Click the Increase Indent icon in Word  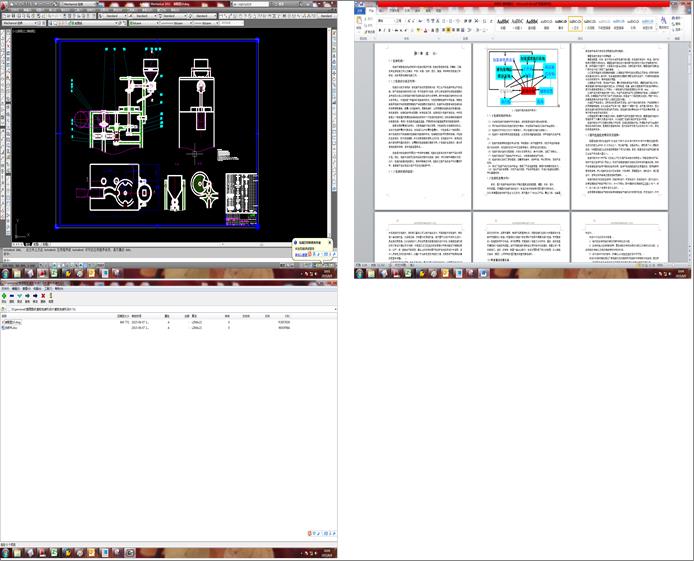(x=470, y=21)
